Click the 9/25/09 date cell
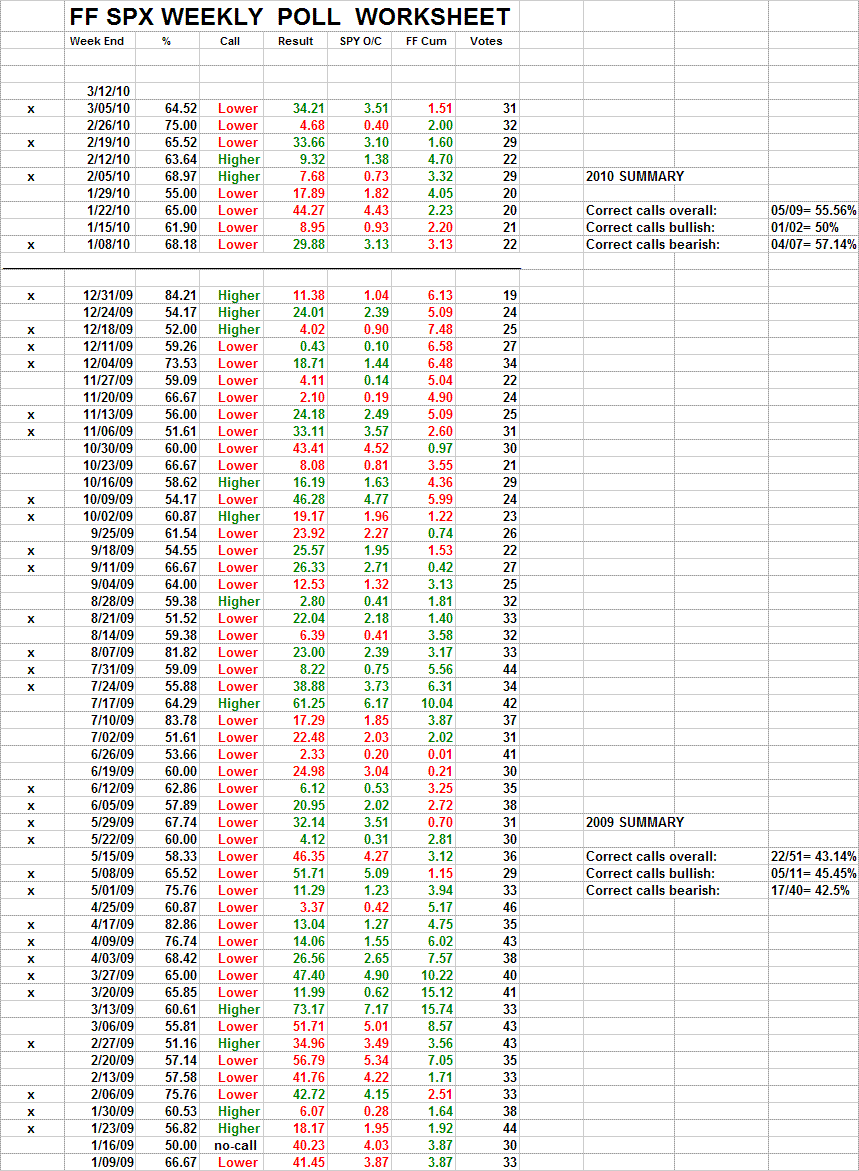 pyautogui.click(x=113, y=533)
